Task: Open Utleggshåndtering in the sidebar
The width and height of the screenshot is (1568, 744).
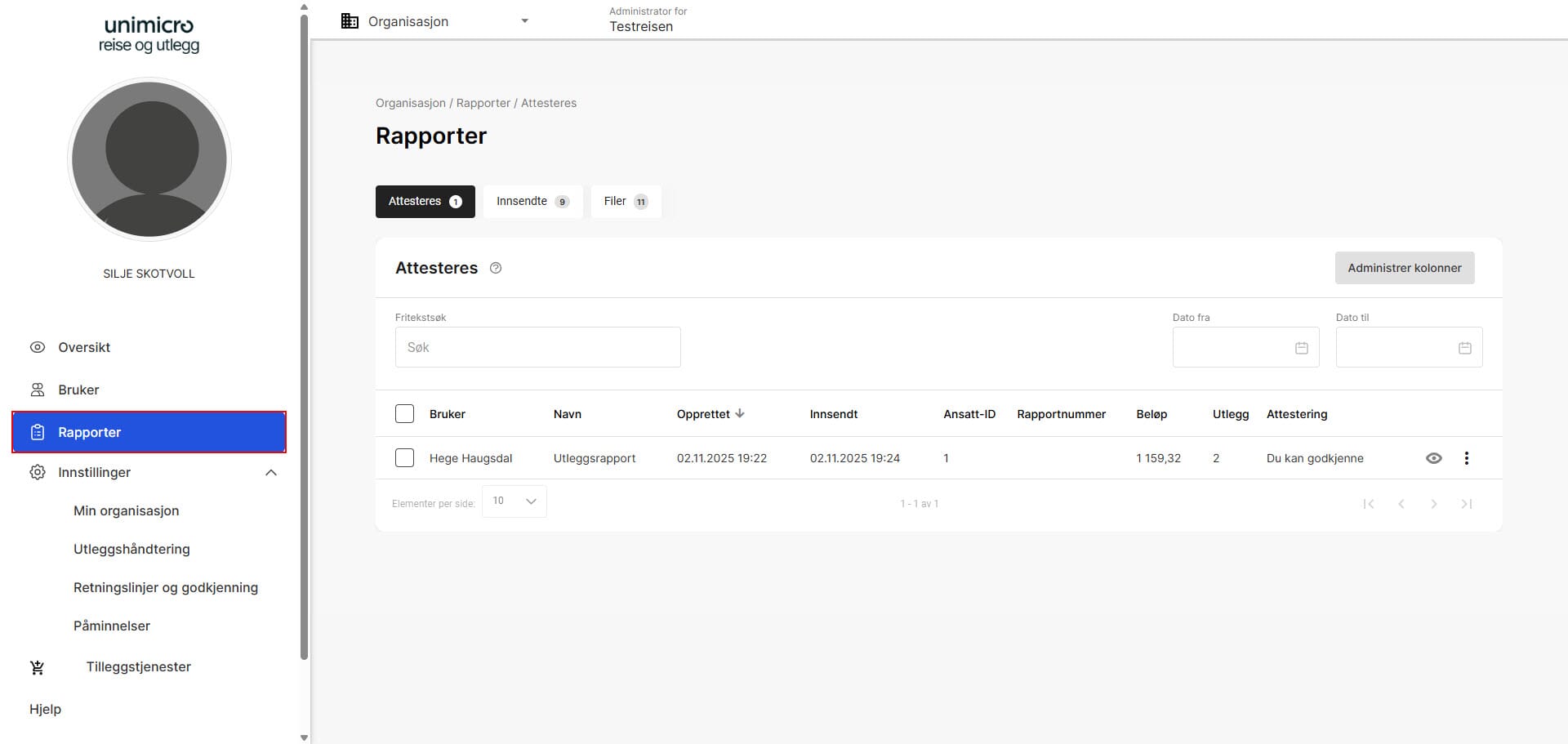Action: (131, 549)
